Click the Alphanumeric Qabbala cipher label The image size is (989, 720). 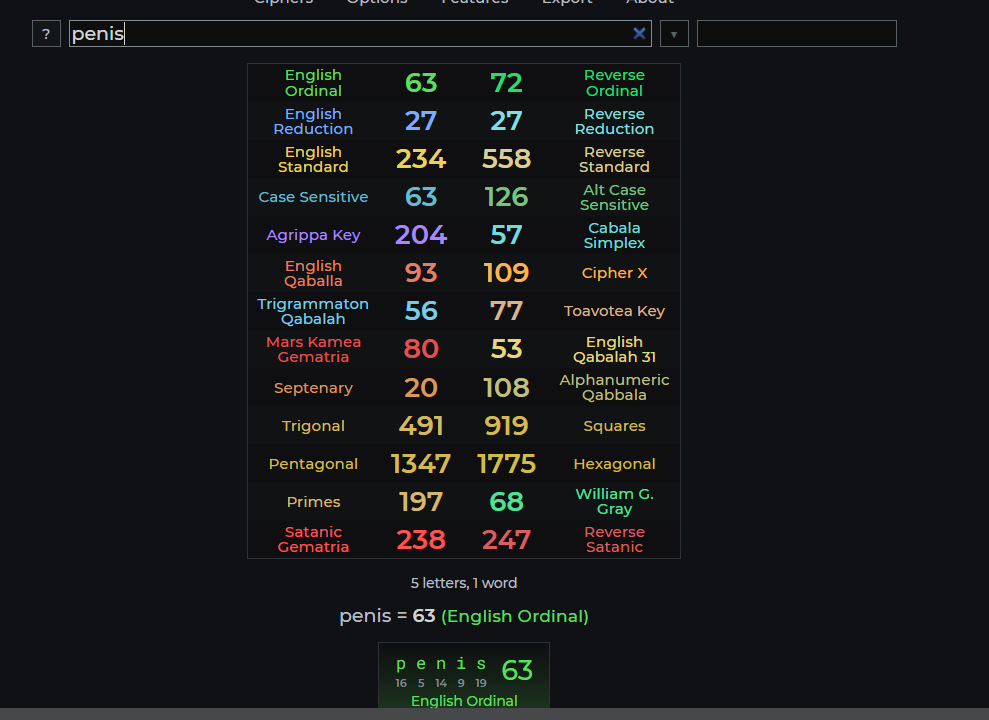(x=614, y=387)
